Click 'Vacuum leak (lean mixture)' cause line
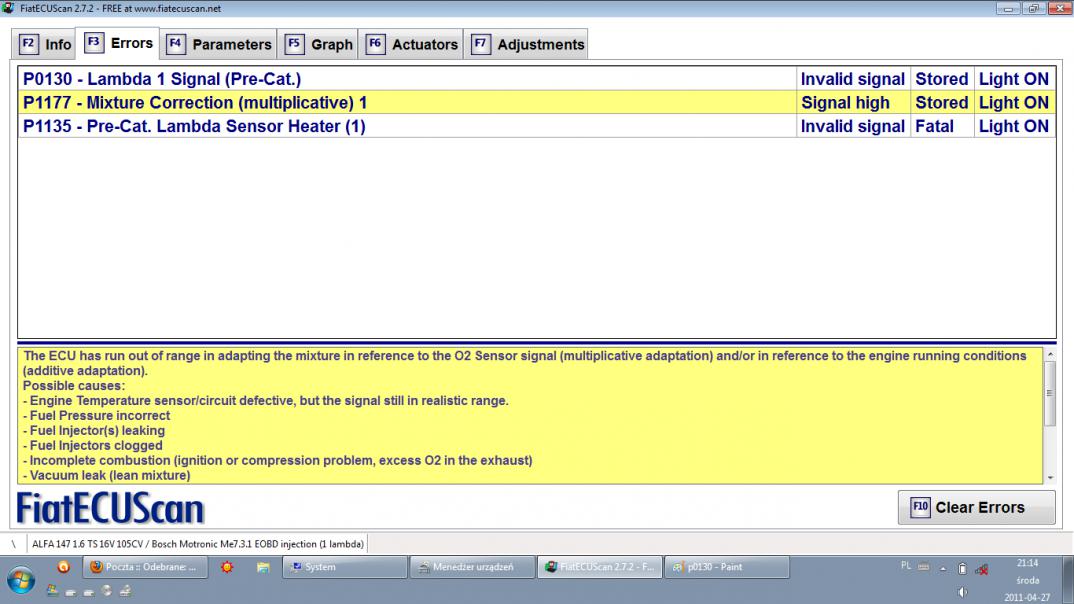 point(107,475)
